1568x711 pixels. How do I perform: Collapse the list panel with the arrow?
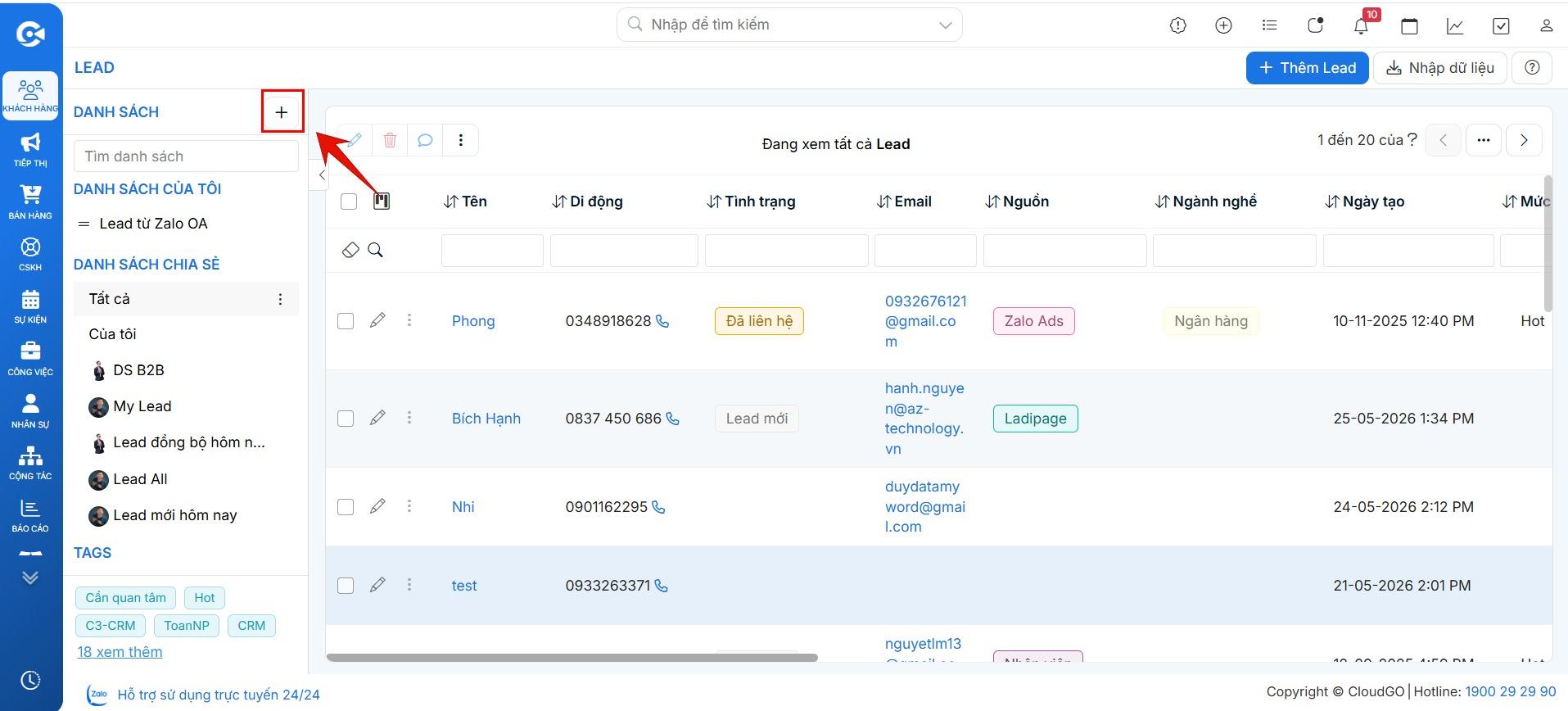322,174
